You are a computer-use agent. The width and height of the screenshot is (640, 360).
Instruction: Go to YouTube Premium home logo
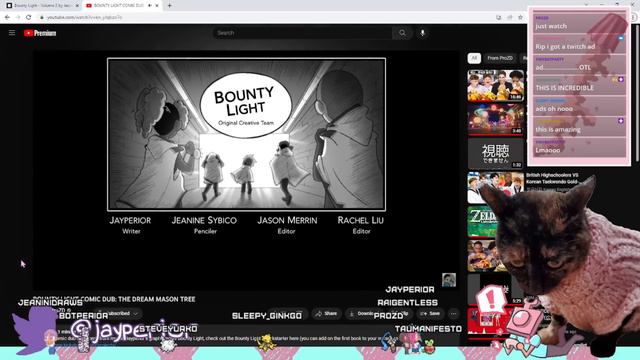point(40,33)
